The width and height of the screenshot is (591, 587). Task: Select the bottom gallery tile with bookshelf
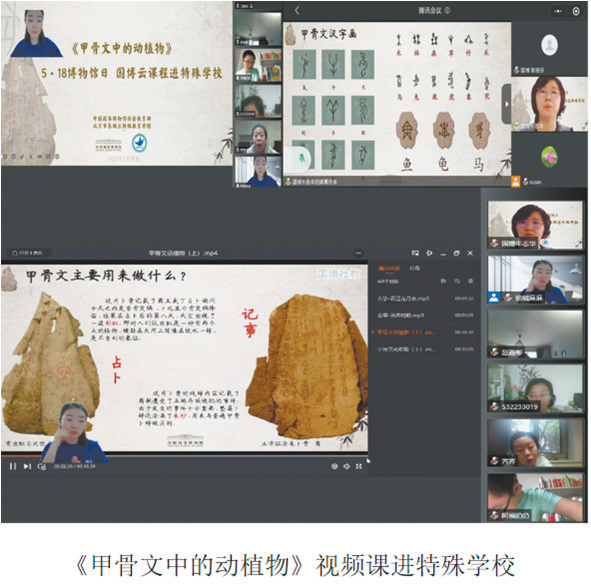536,497
